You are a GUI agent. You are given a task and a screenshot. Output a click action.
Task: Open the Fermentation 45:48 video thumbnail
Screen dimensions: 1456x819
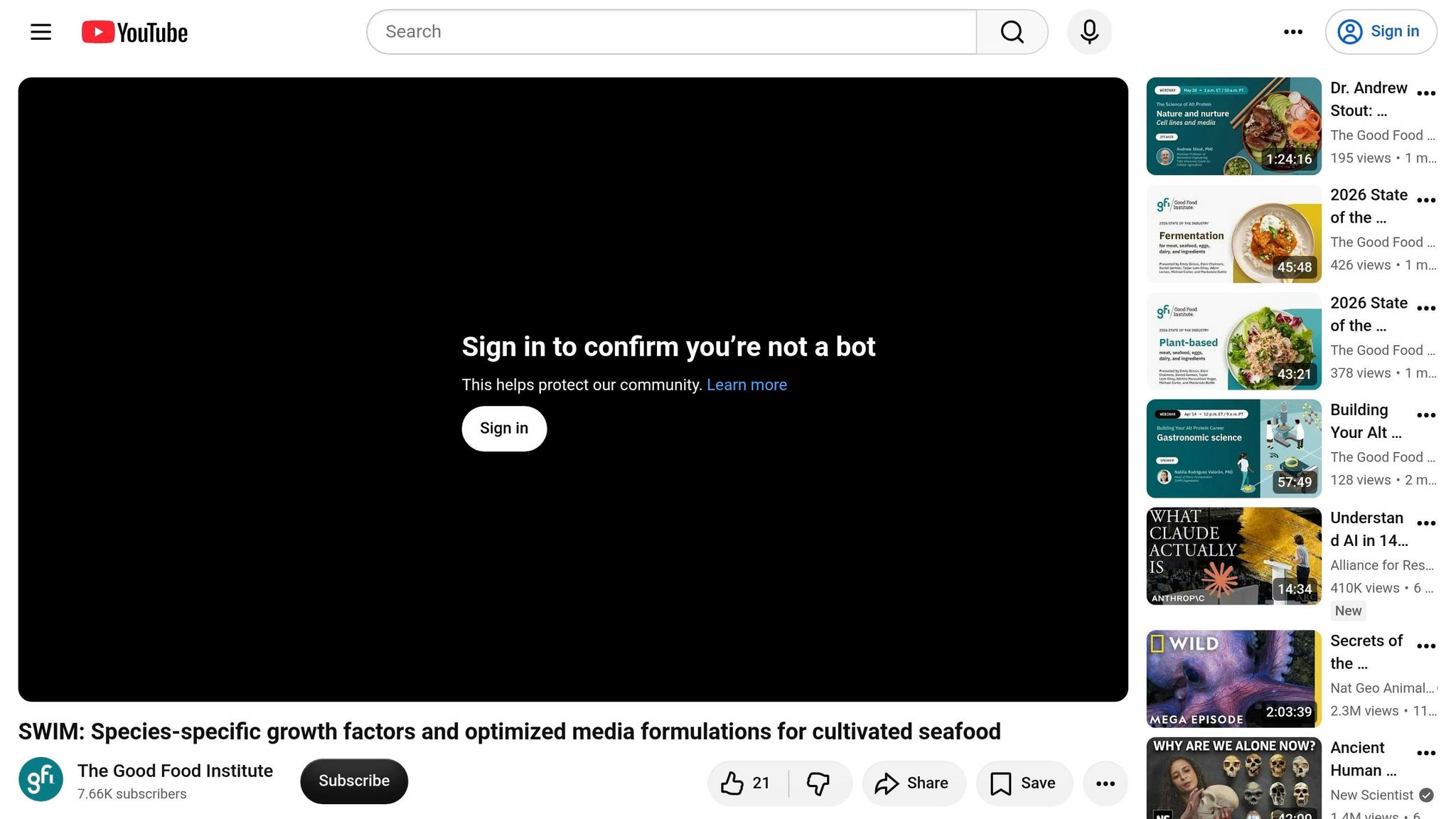[1233, 234]
